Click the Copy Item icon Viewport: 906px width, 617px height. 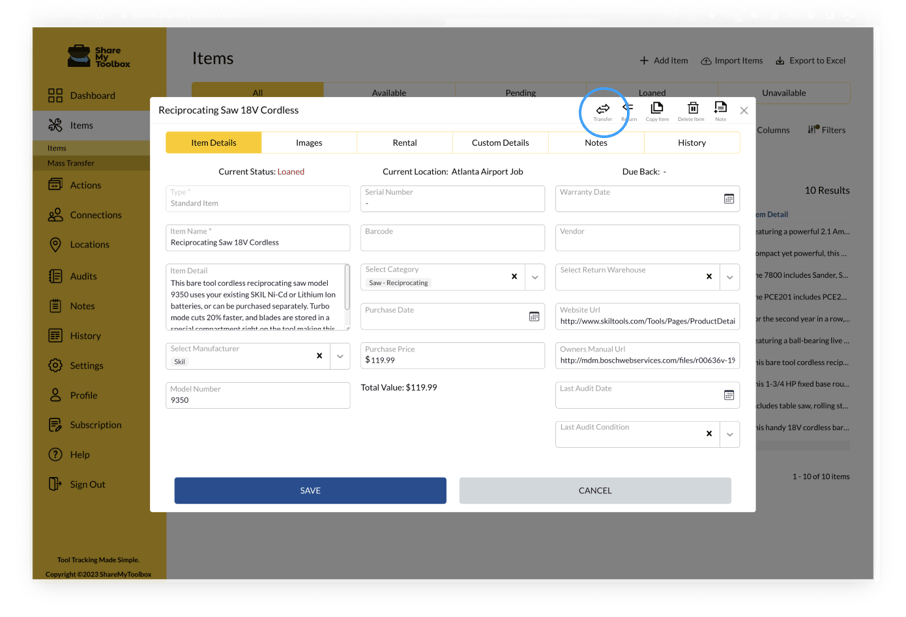657,109
